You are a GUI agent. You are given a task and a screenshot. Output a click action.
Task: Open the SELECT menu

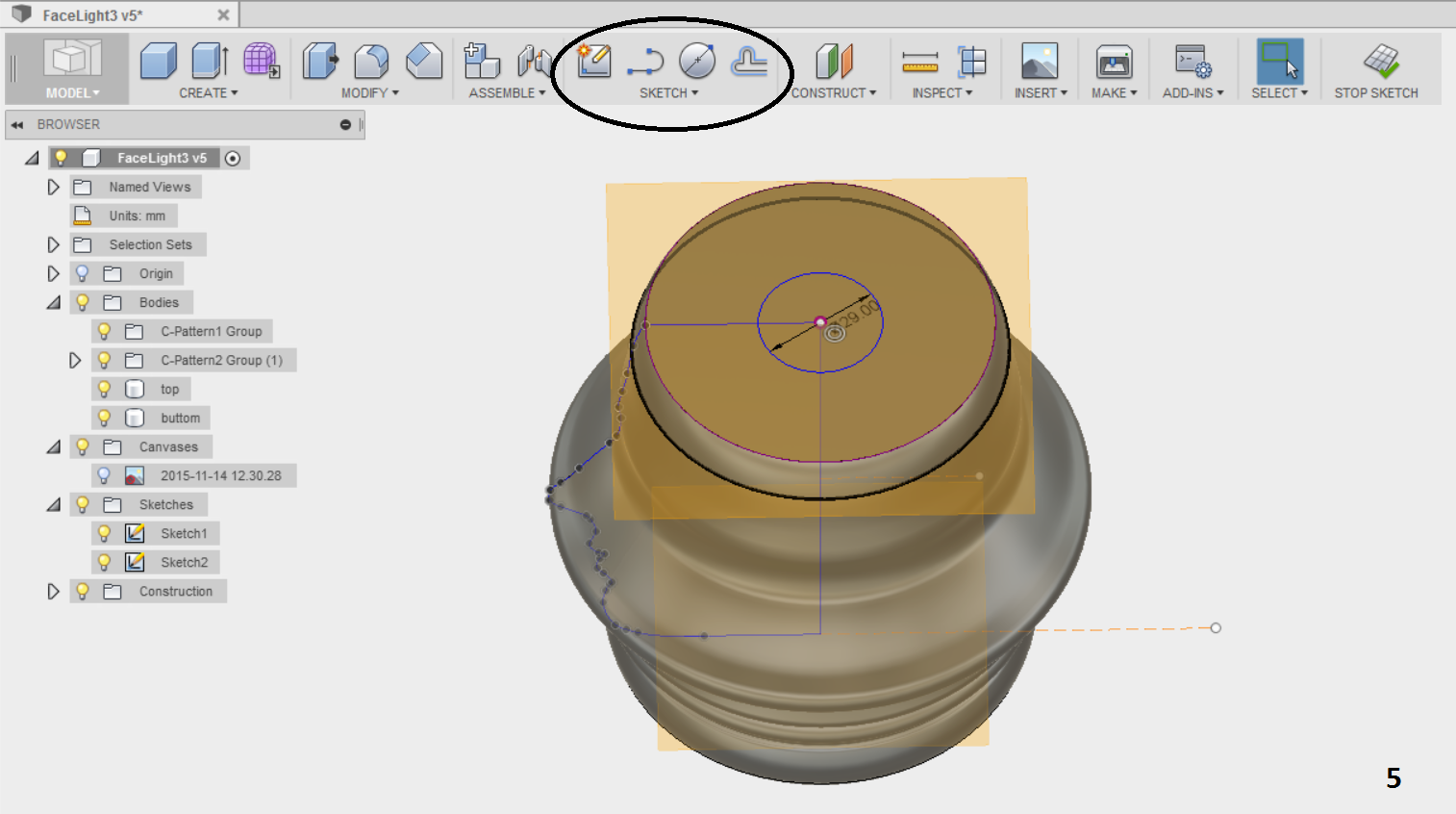tap(1279, 93)
